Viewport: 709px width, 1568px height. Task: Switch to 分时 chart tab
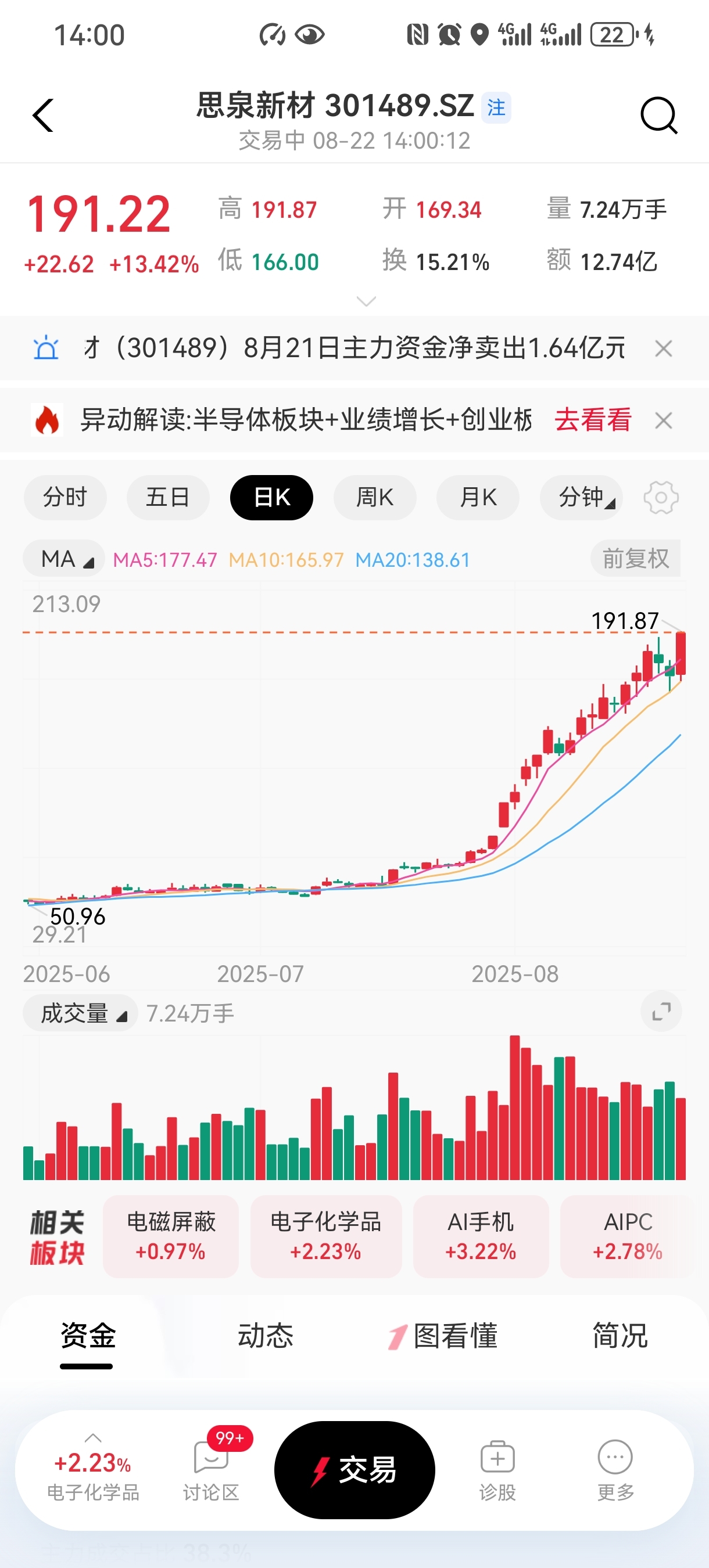tap(65, 497)
